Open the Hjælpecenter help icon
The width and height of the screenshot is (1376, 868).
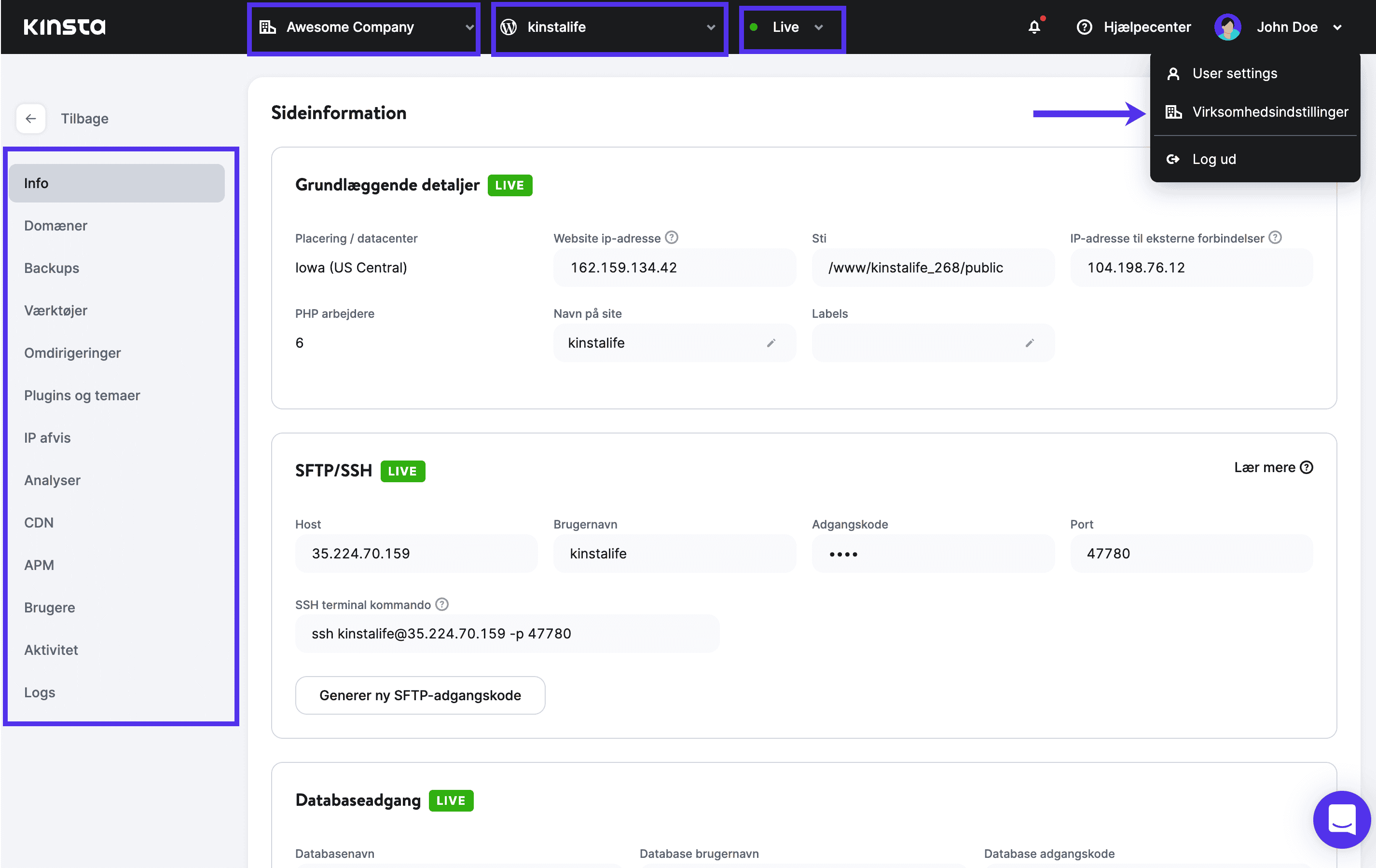(x=1084, y=27)
